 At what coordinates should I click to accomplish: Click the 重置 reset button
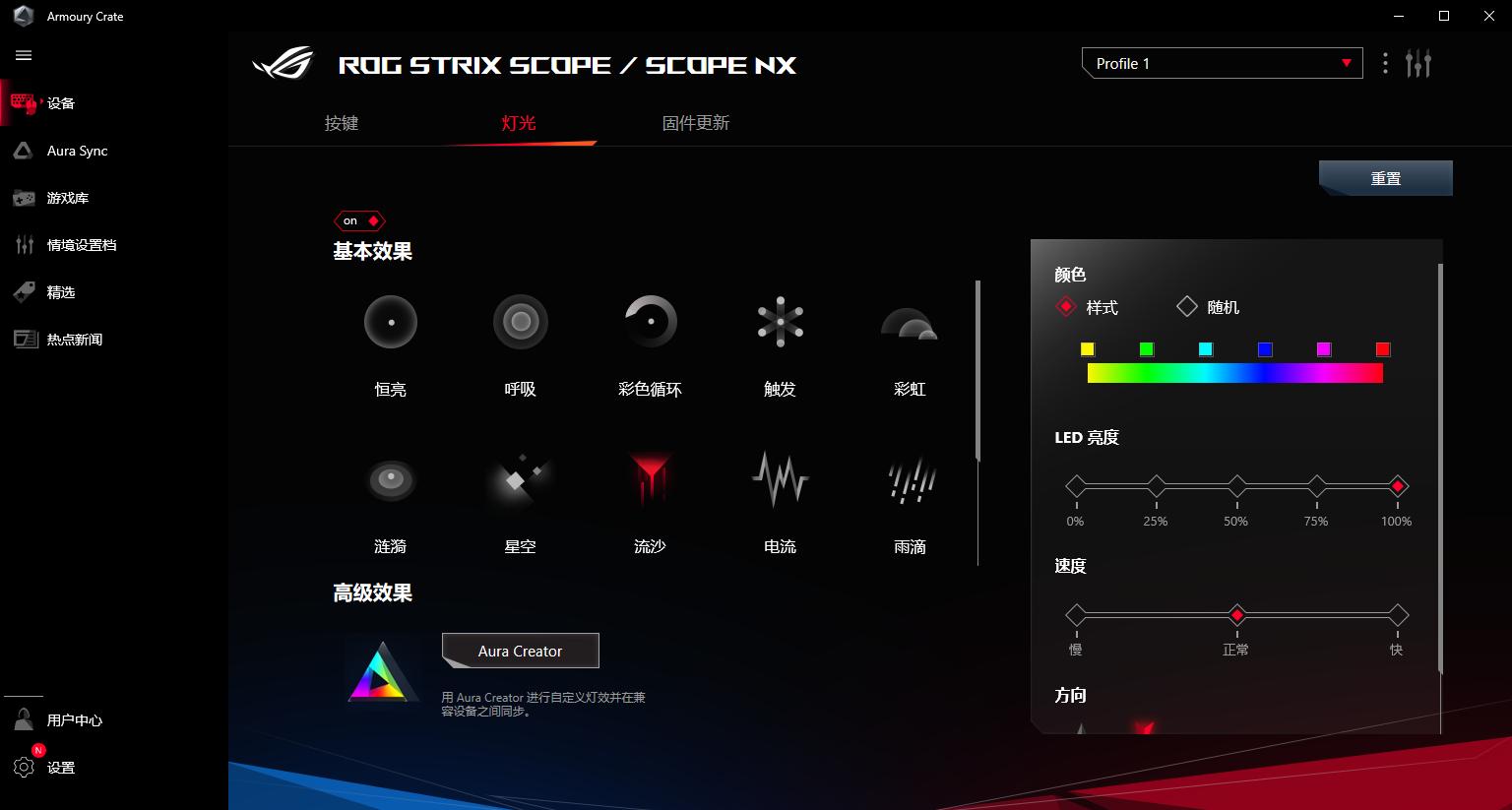[1386, 178]
